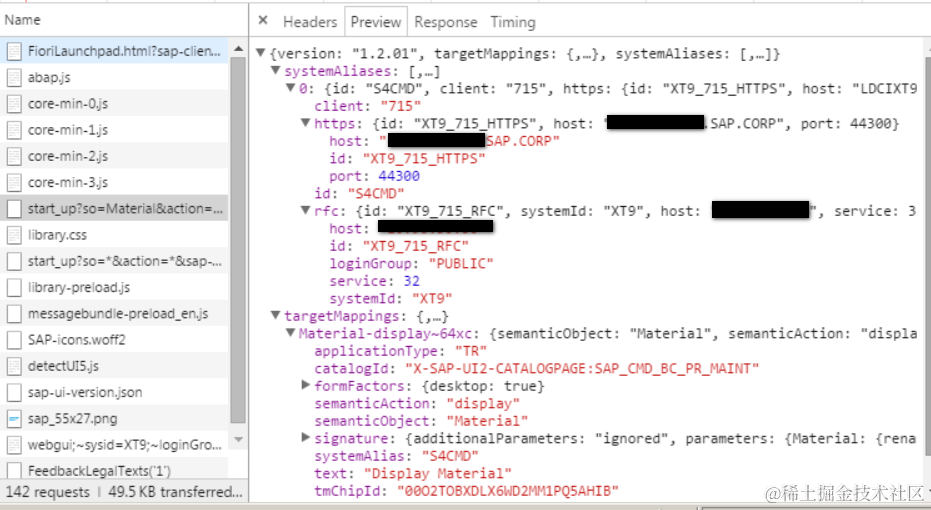Screen dimensions: 931x510
Task: Switch to the Headers tab
Action: [x=310, y=22]
